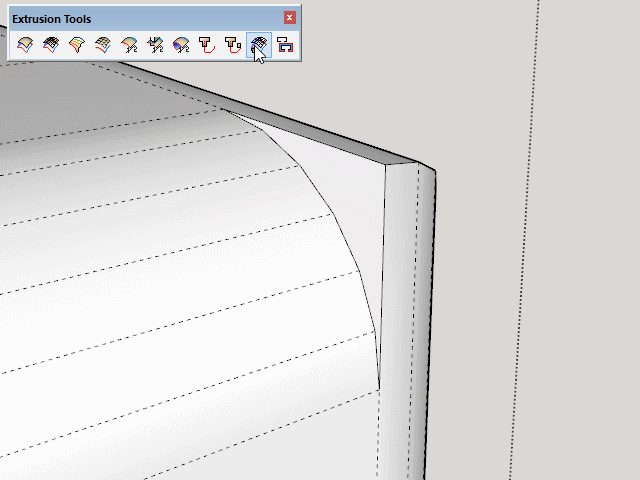Click the rounded vertical corner strip
640x480 pixels.
point(405,320)
